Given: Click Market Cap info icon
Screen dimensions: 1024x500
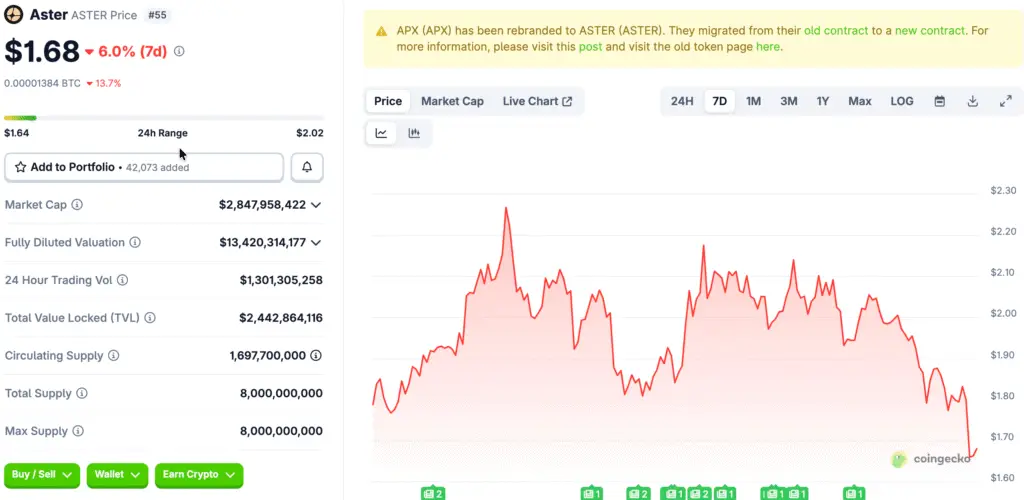Looking at the screenshot, I should point(78,205).
